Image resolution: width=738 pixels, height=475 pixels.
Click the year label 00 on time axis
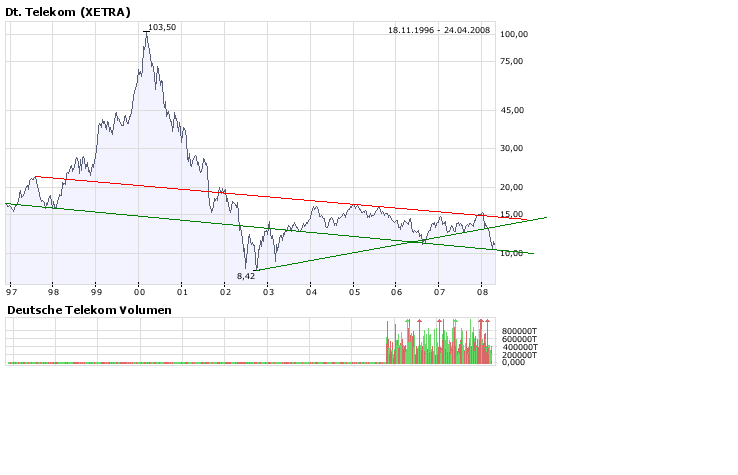[x=139, y=292]
